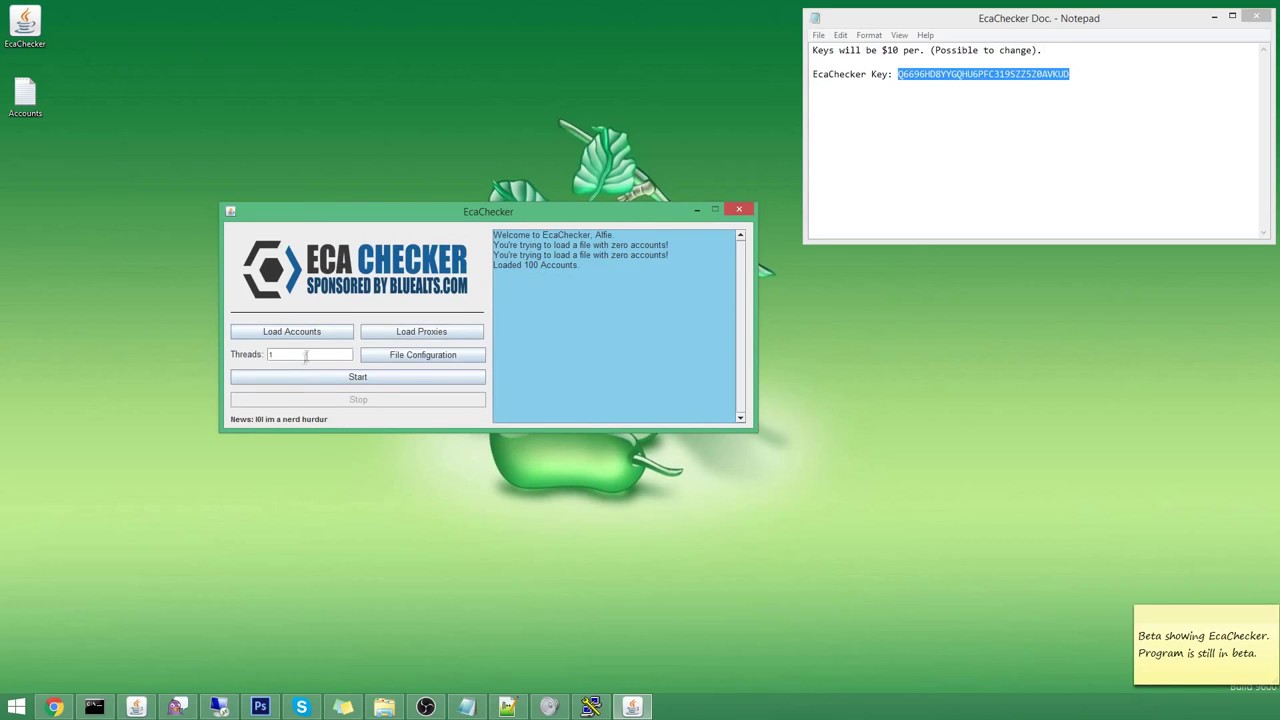Click Load Accounts button

292,332
